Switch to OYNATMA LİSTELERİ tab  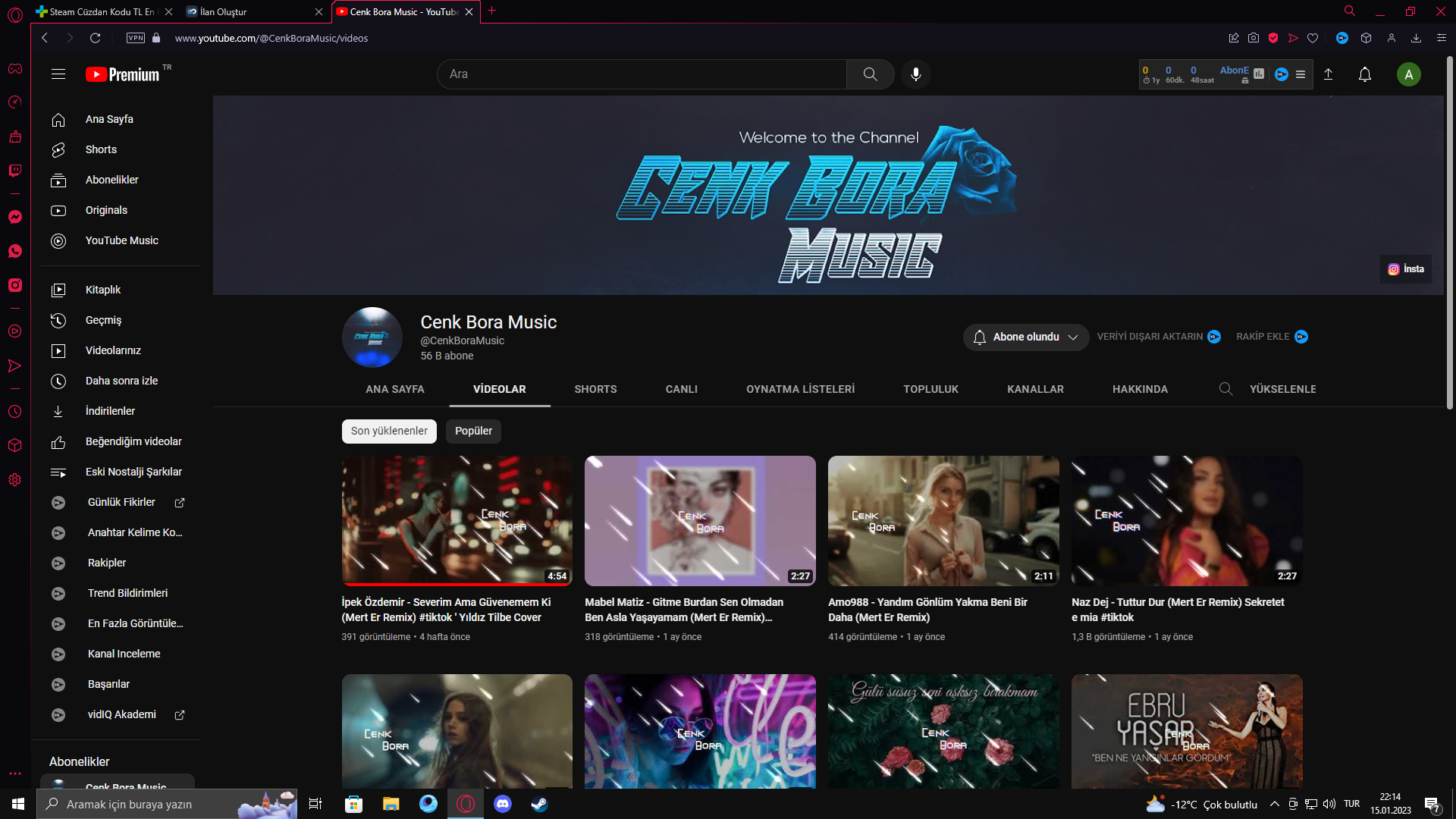pyautogui.click(x=800, y=389)
